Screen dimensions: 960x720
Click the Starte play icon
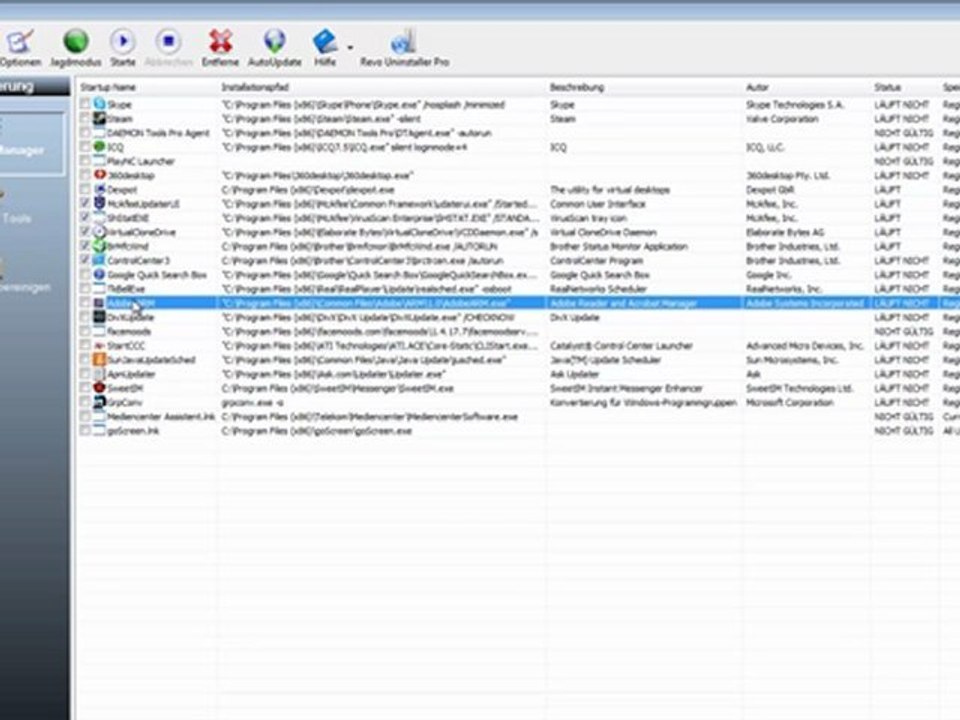pos(122,41)
